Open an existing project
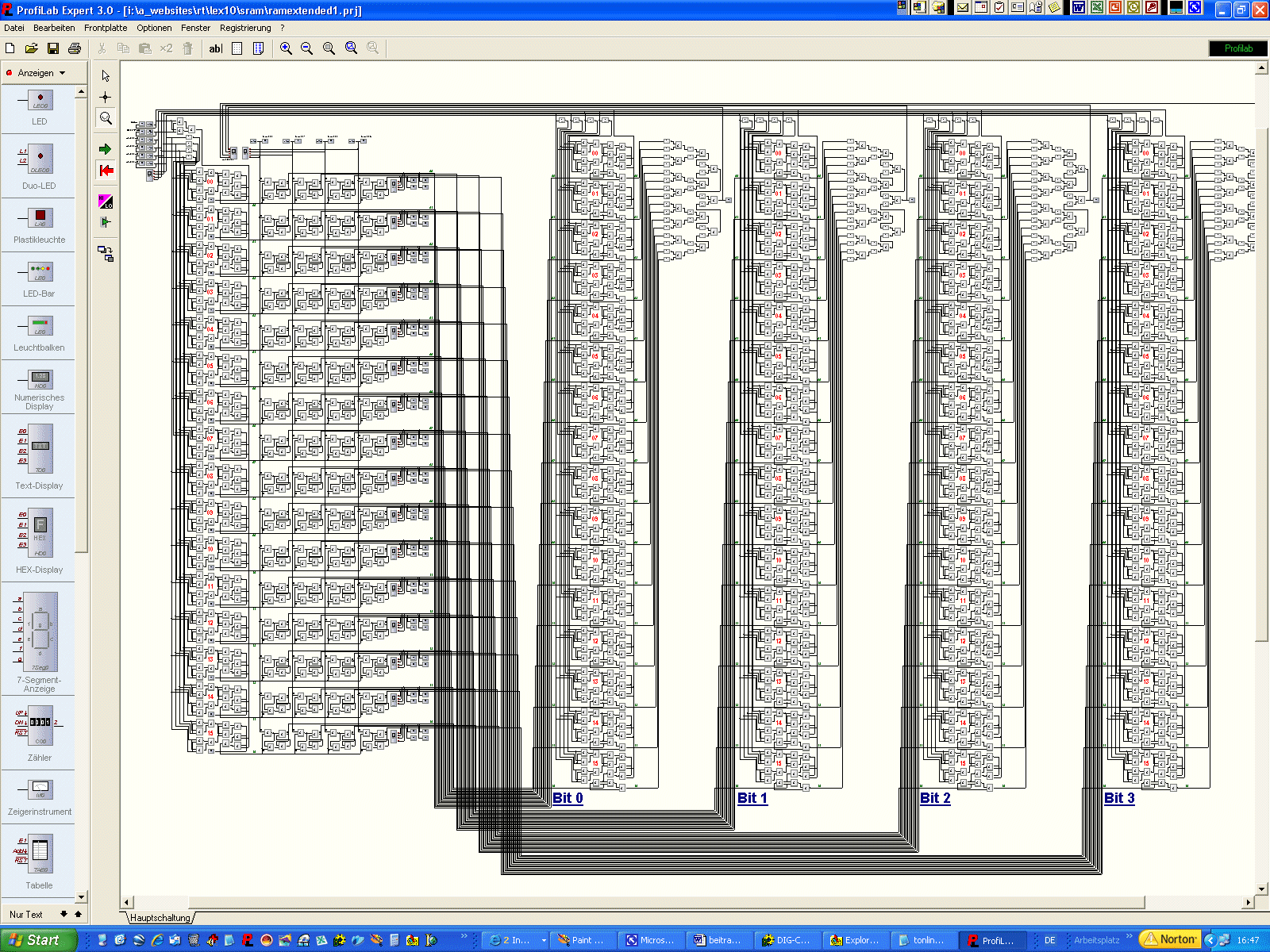Viewport: 1270px width, 952px height. point(32,48)
